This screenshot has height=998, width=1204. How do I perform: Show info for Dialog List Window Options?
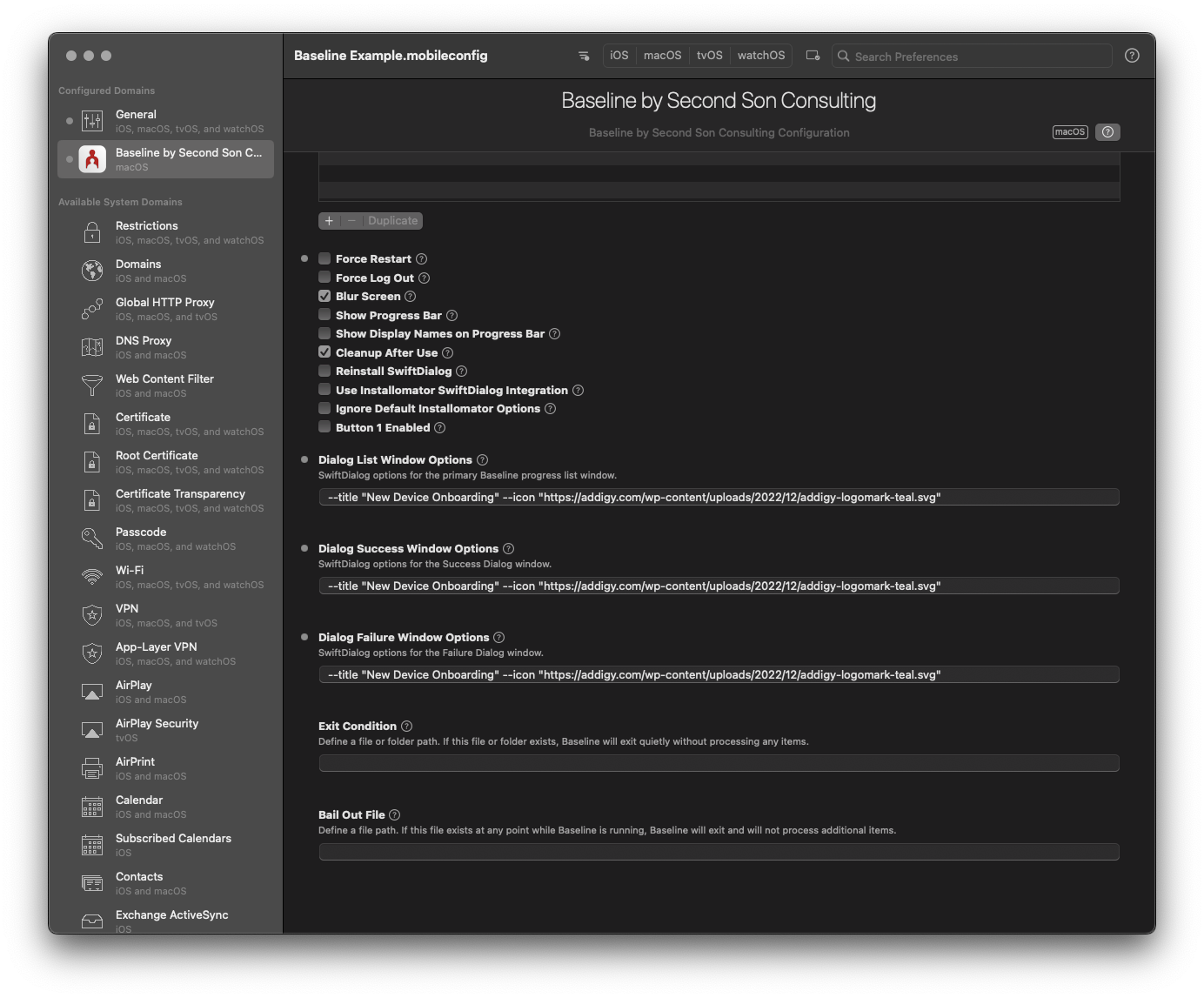pos(483,460)
